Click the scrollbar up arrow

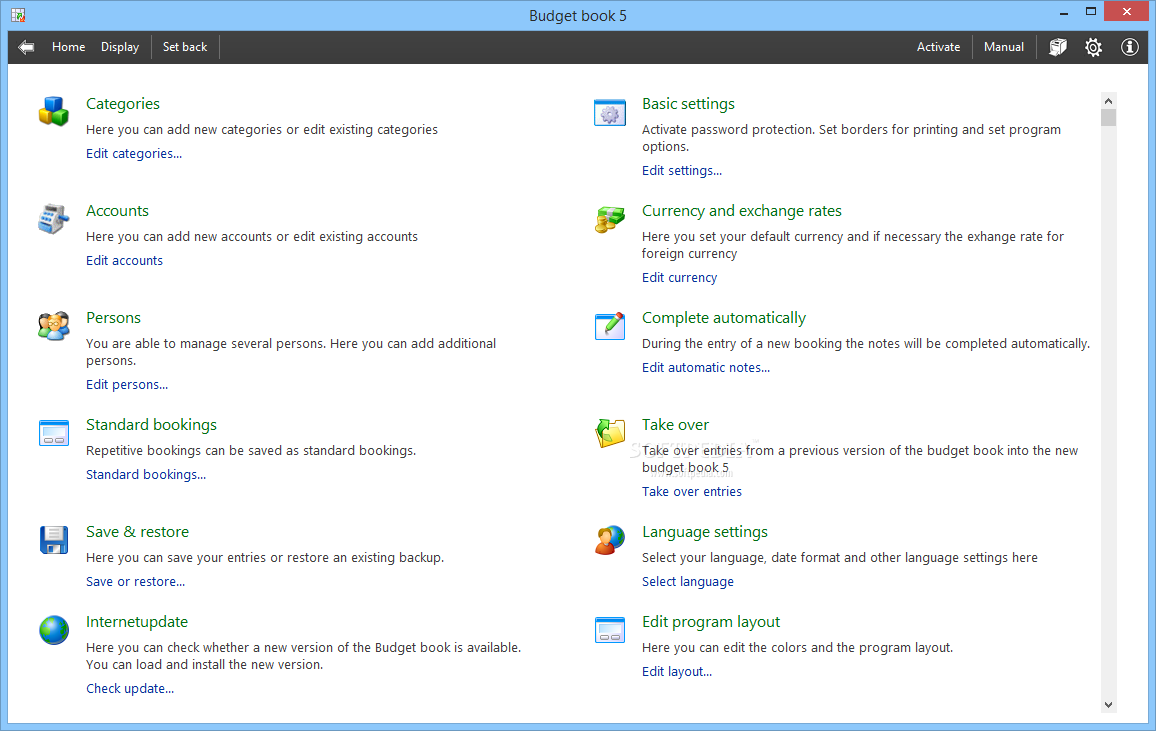[1108, 101]
